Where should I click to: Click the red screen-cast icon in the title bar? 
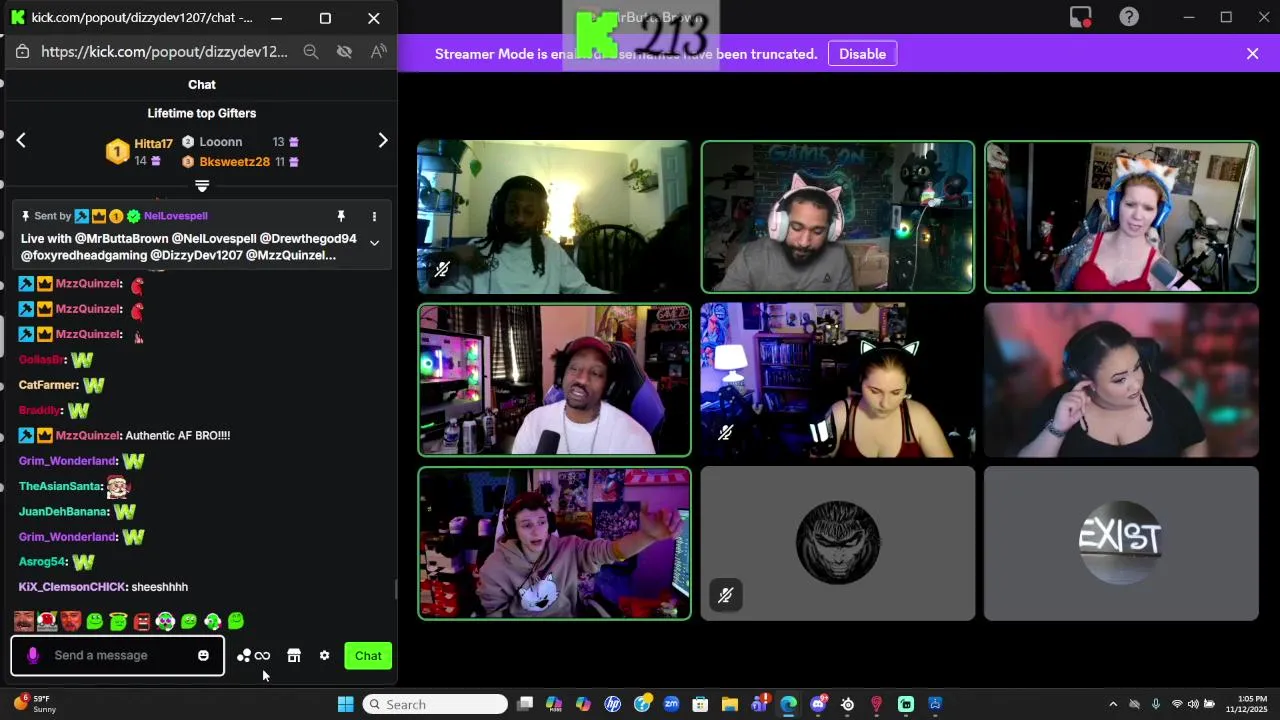point(1080,17)
